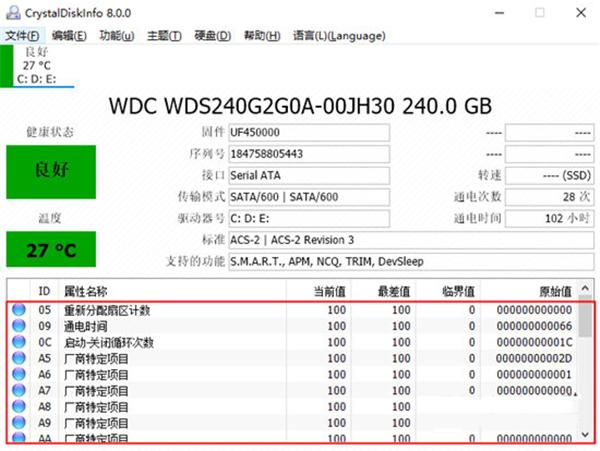Click the blue status orb for attribute A6

coord(19,374)
